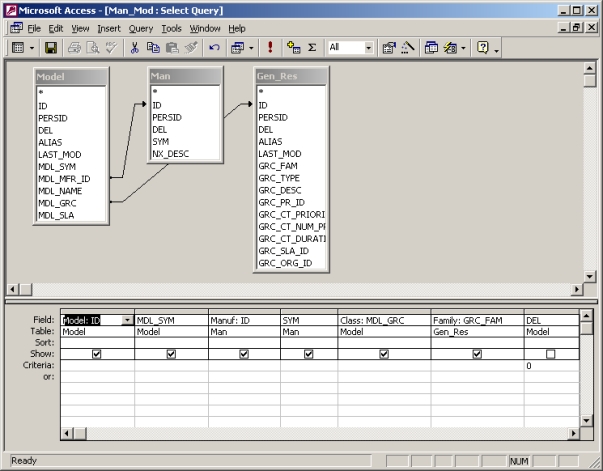Open the Tools menu
Image resolution: width=603 pixels, height=471 pixels.
[171, 28]
